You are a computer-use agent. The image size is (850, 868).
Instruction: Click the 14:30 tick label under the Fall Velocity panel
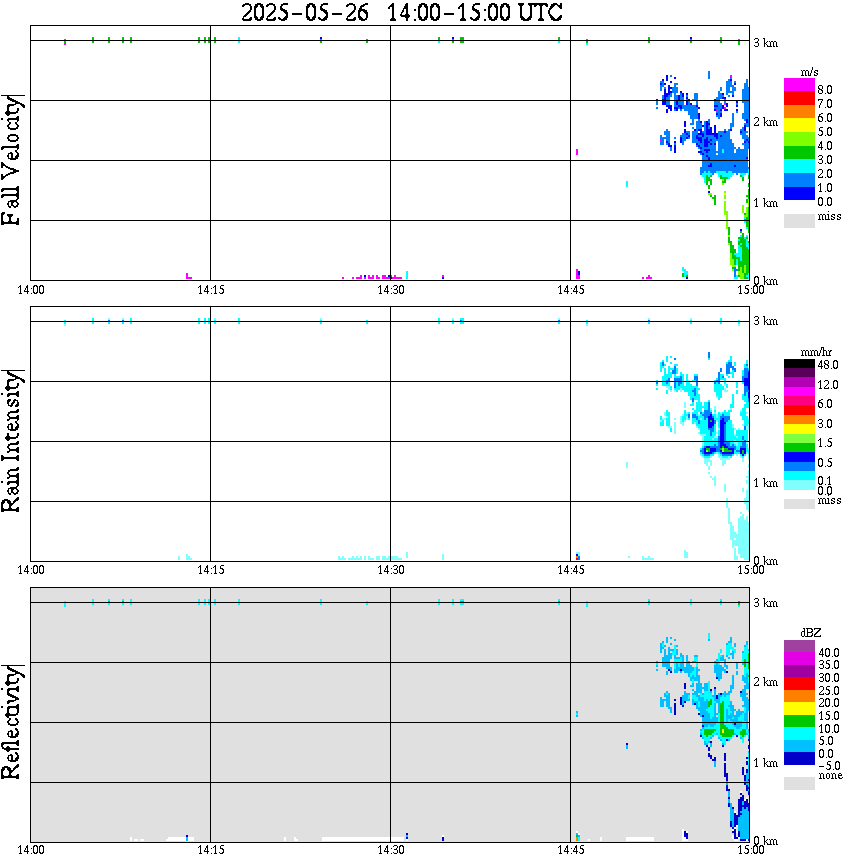[391, 290]
